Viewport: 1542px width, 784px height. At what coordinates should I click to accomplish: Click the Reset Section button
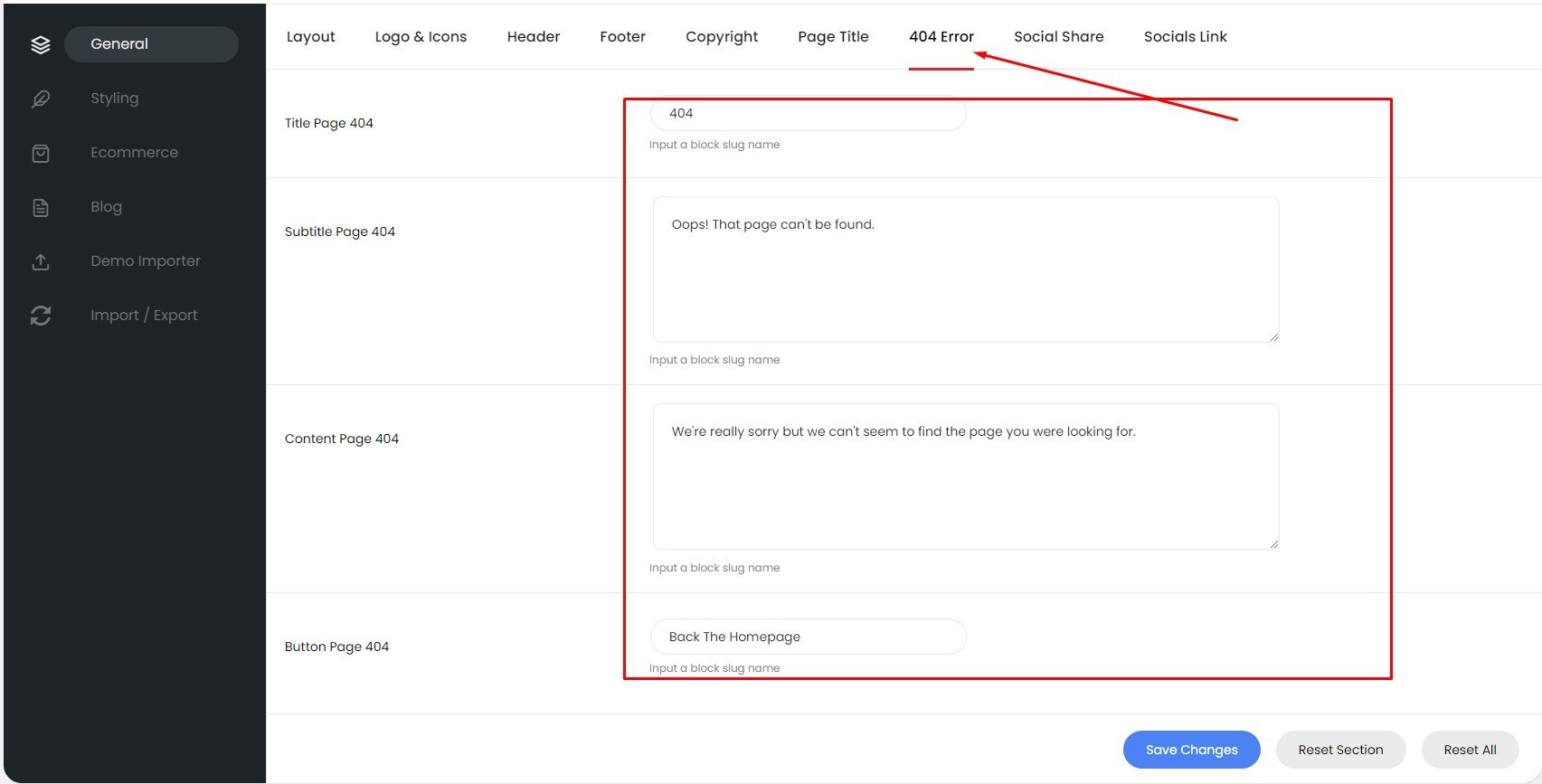(1340, 750)
